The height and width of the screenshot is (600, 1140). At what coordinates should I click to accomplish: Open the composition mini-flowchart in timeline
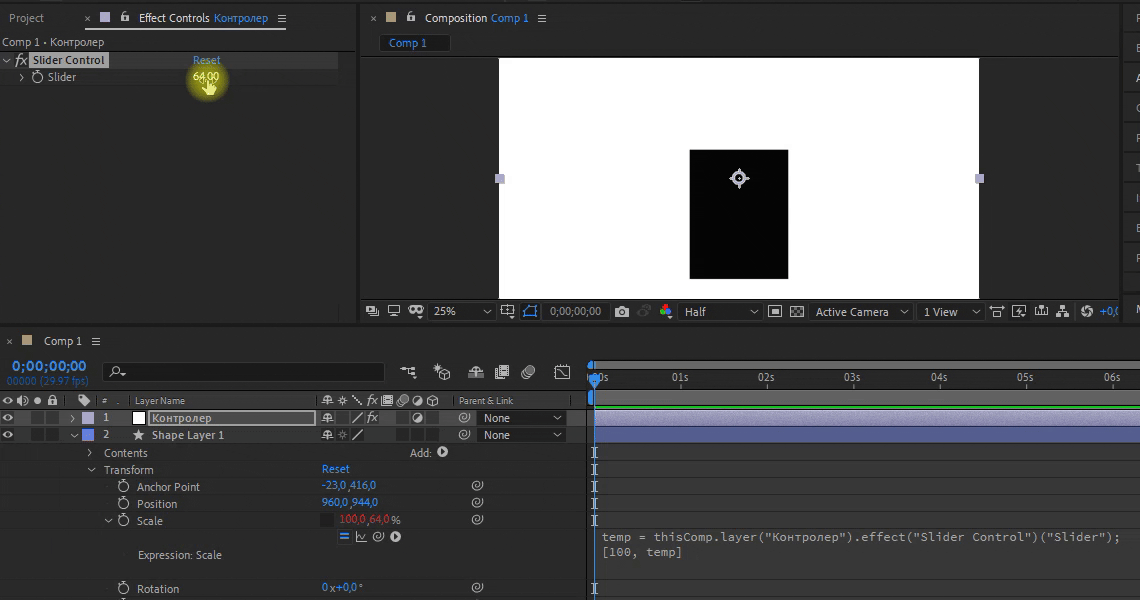click(409, 372)
